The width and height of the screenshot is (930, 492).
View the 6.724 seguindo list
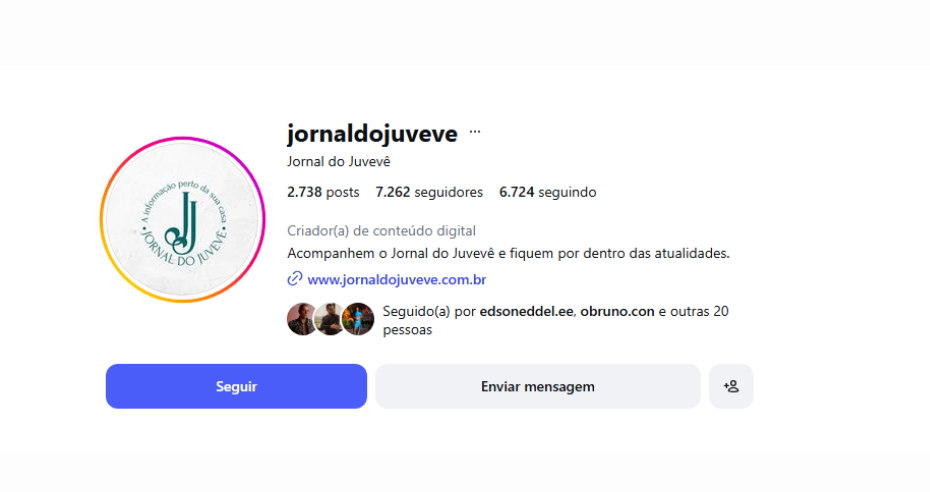pyautogui.click(x=547, y=192)
